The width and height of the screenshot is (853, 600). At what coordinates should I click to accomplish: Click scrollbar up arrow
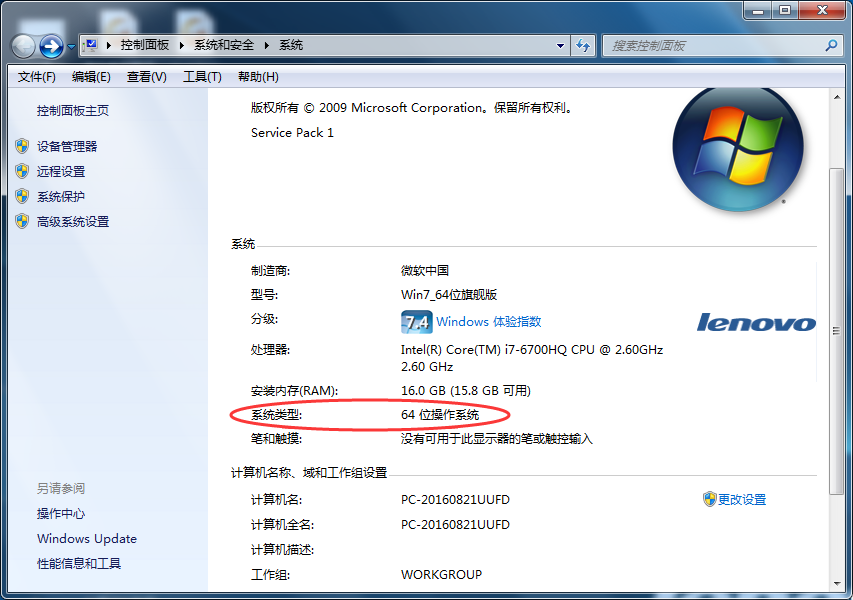click(x=837, y=97)
